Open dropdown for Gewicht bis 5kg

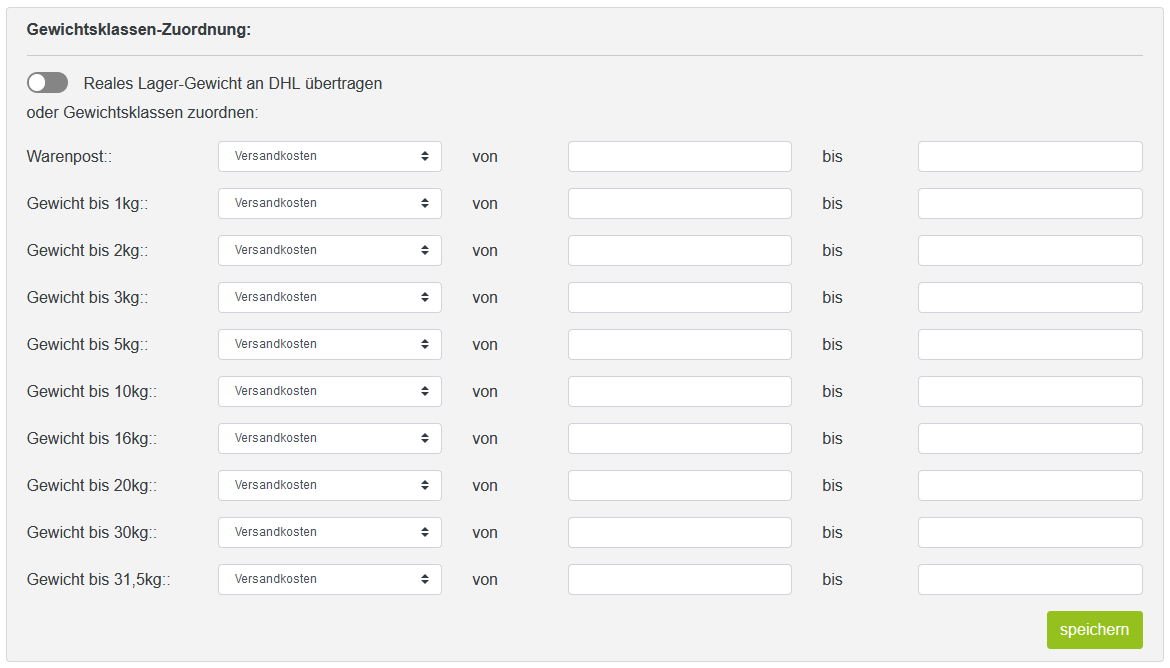(330, 345)
